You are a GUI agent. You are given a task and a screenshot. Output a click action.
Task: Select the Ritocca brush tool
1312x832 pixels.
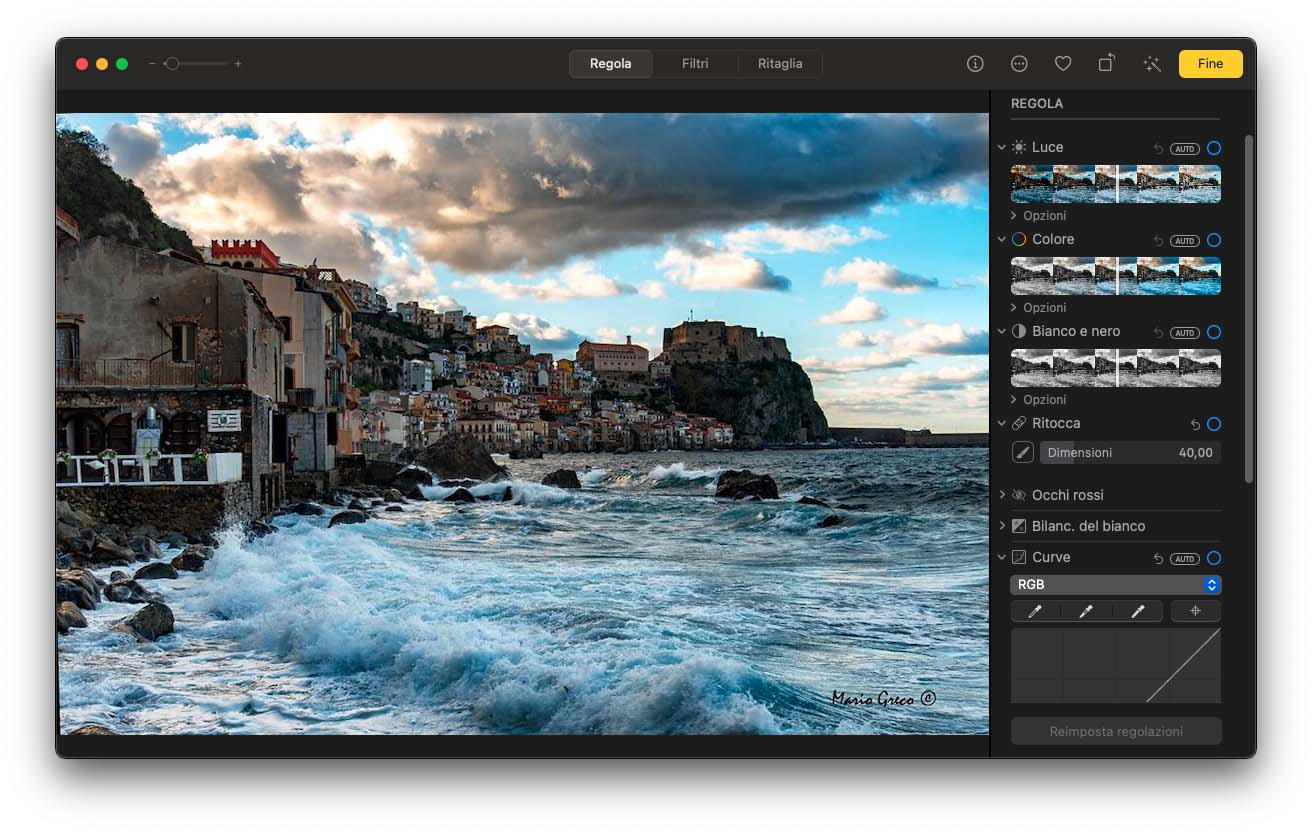[x=1022, y=453]
